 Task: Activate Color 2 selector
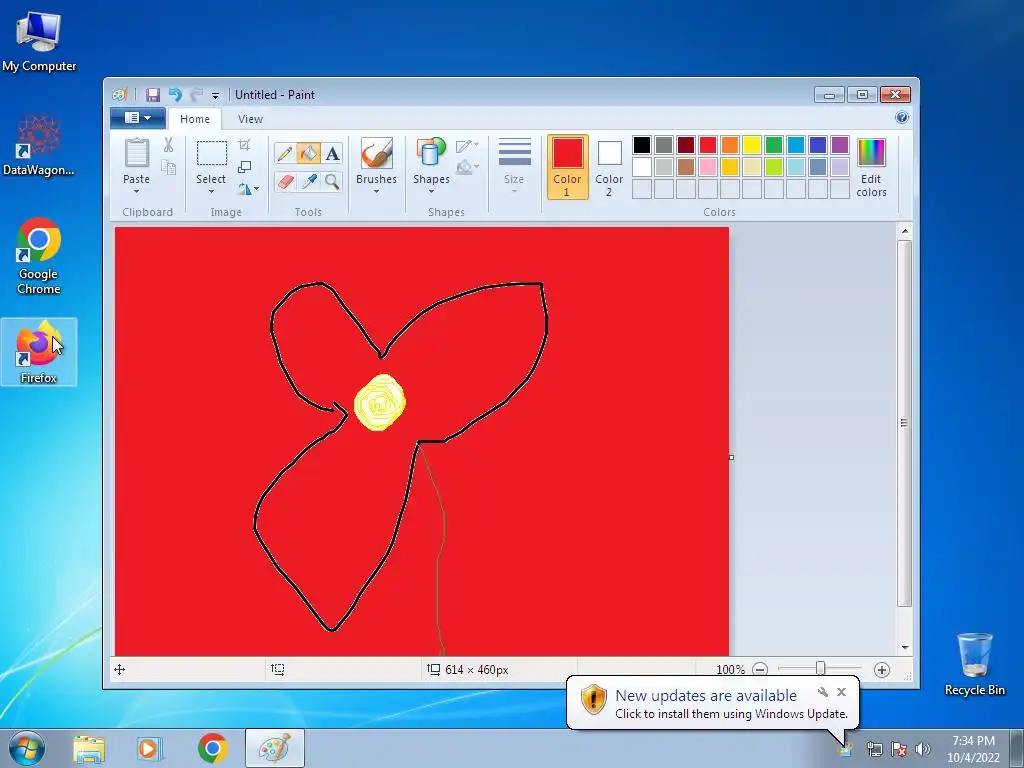tap(609, 167)
